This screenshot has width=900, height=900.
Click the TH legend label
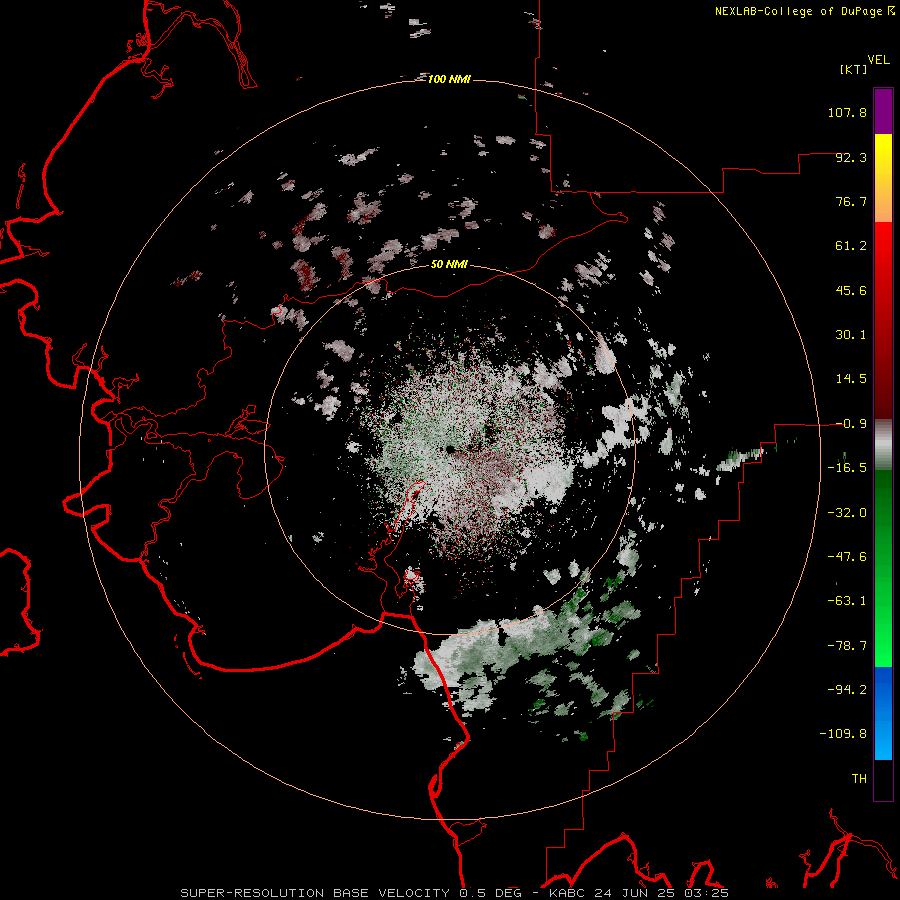pos(859,778)
